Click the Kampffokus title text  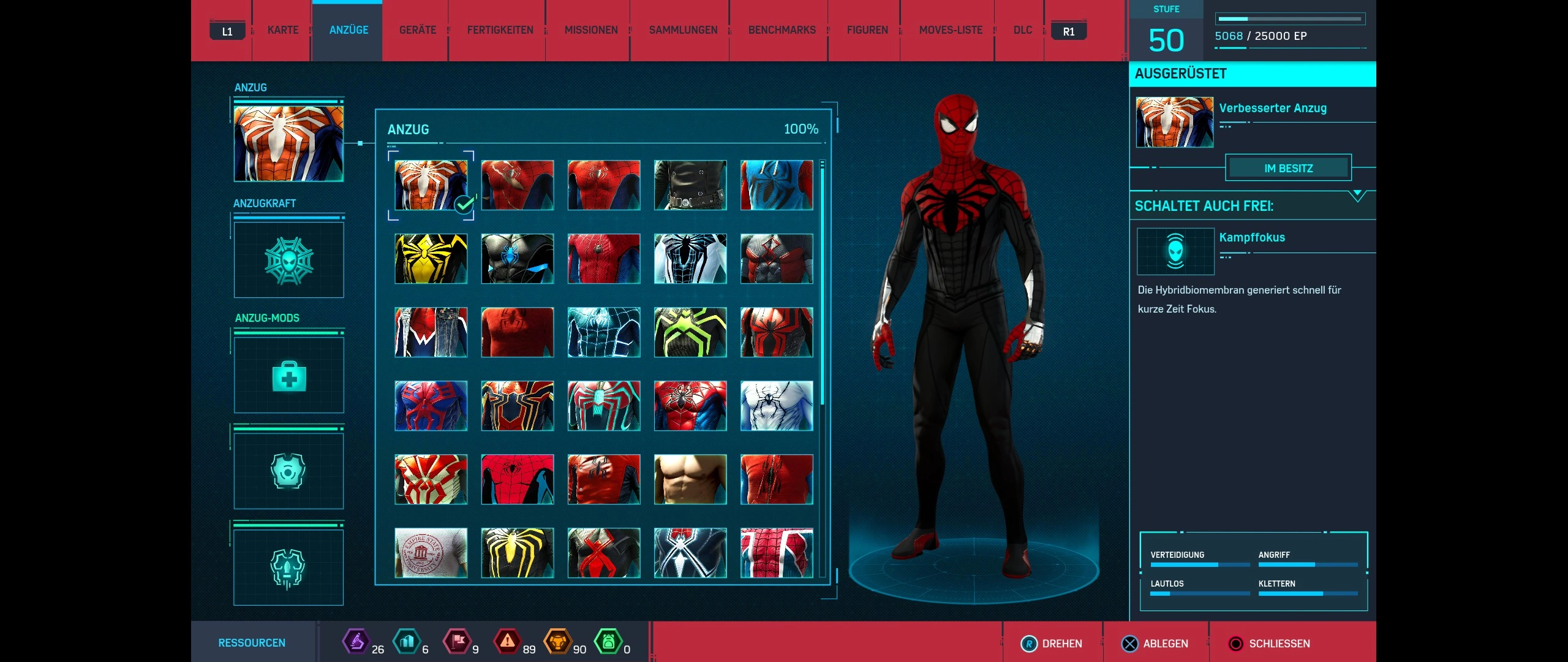pos(1252,237)
